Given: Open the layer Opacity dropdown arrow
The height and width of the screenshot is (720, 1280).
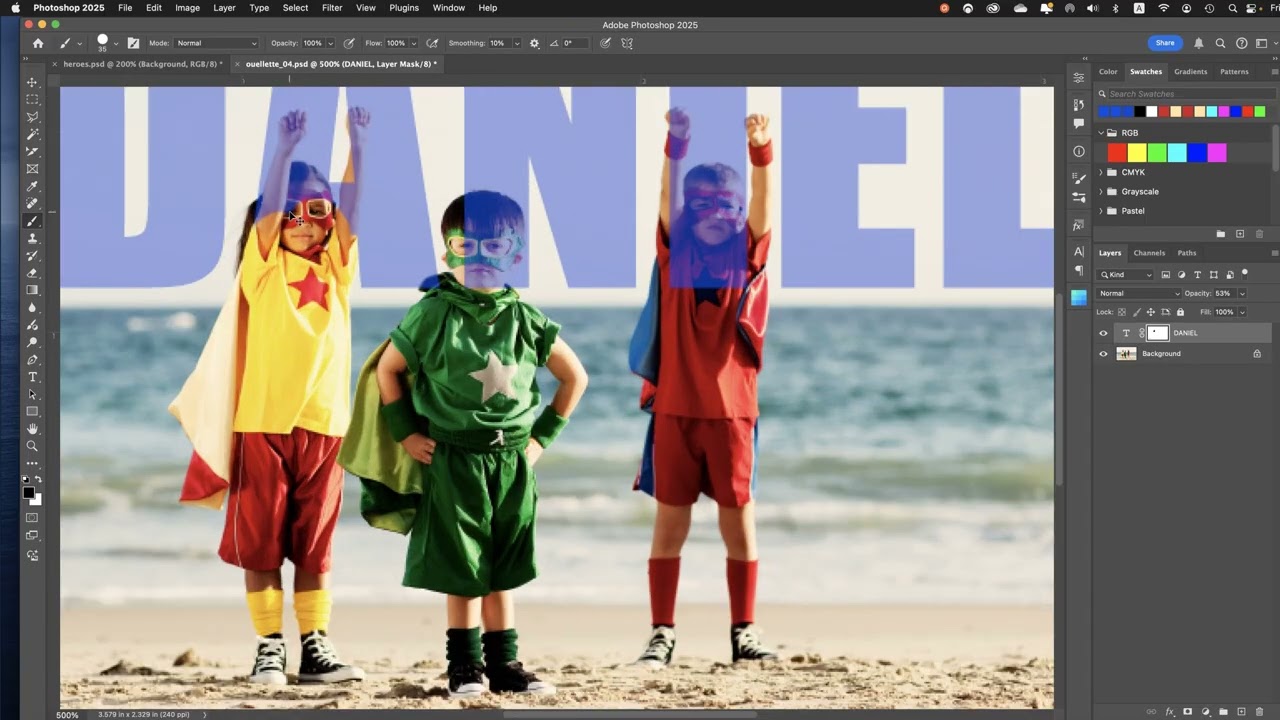Looking at the screenshot, I should [1242, 293].
